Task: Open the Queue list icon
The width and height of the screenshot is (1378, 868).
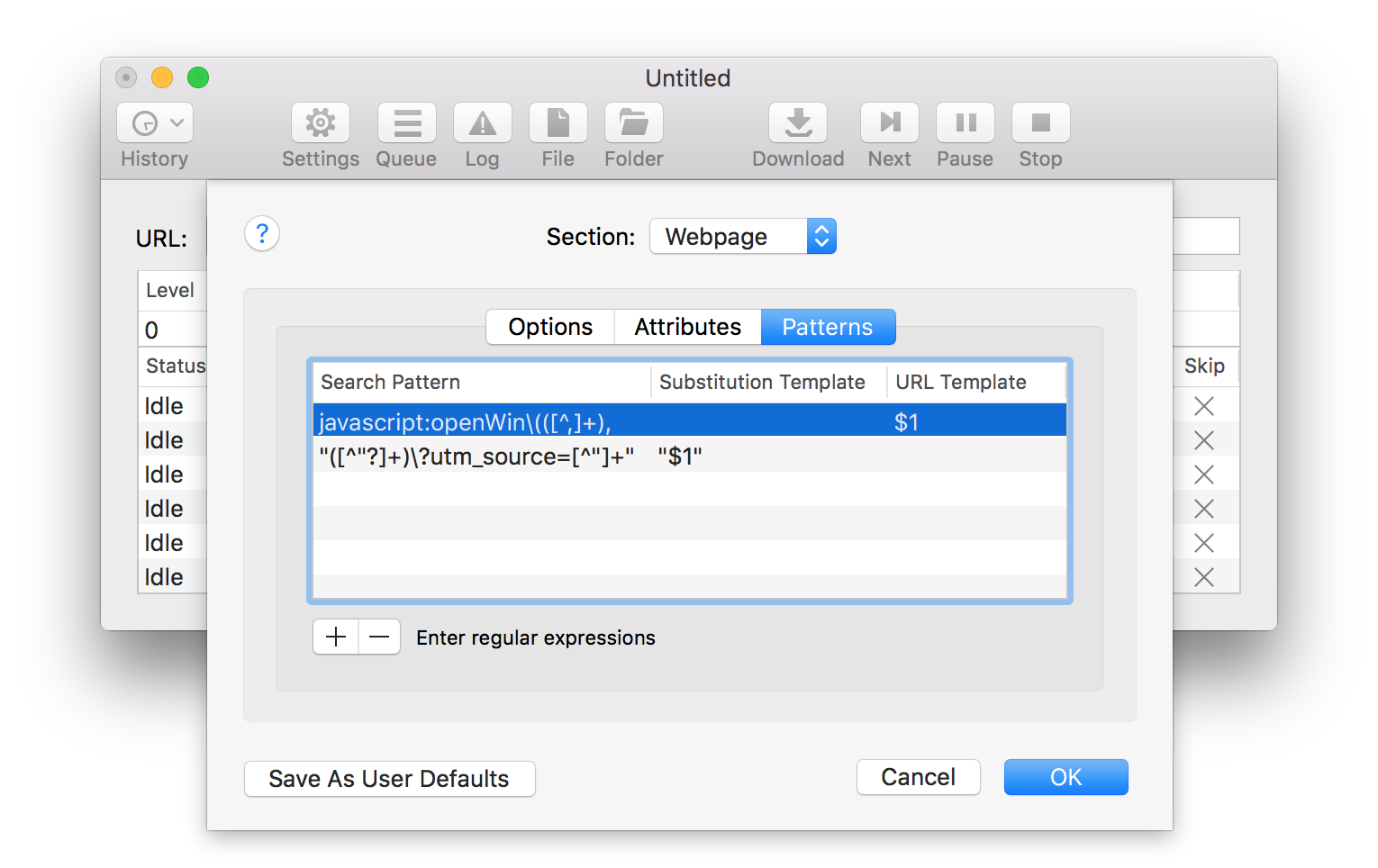Action: [406, 123]
